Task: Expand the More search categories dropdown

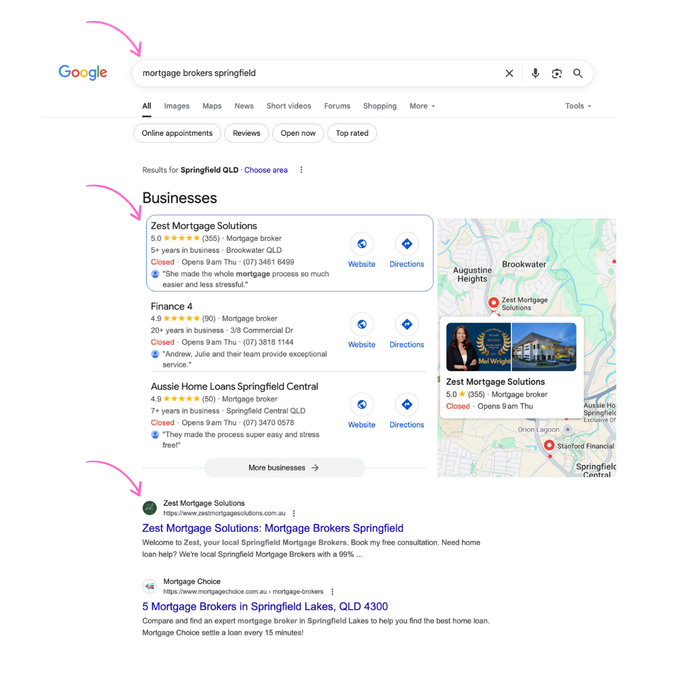Action: pos(422,106)
